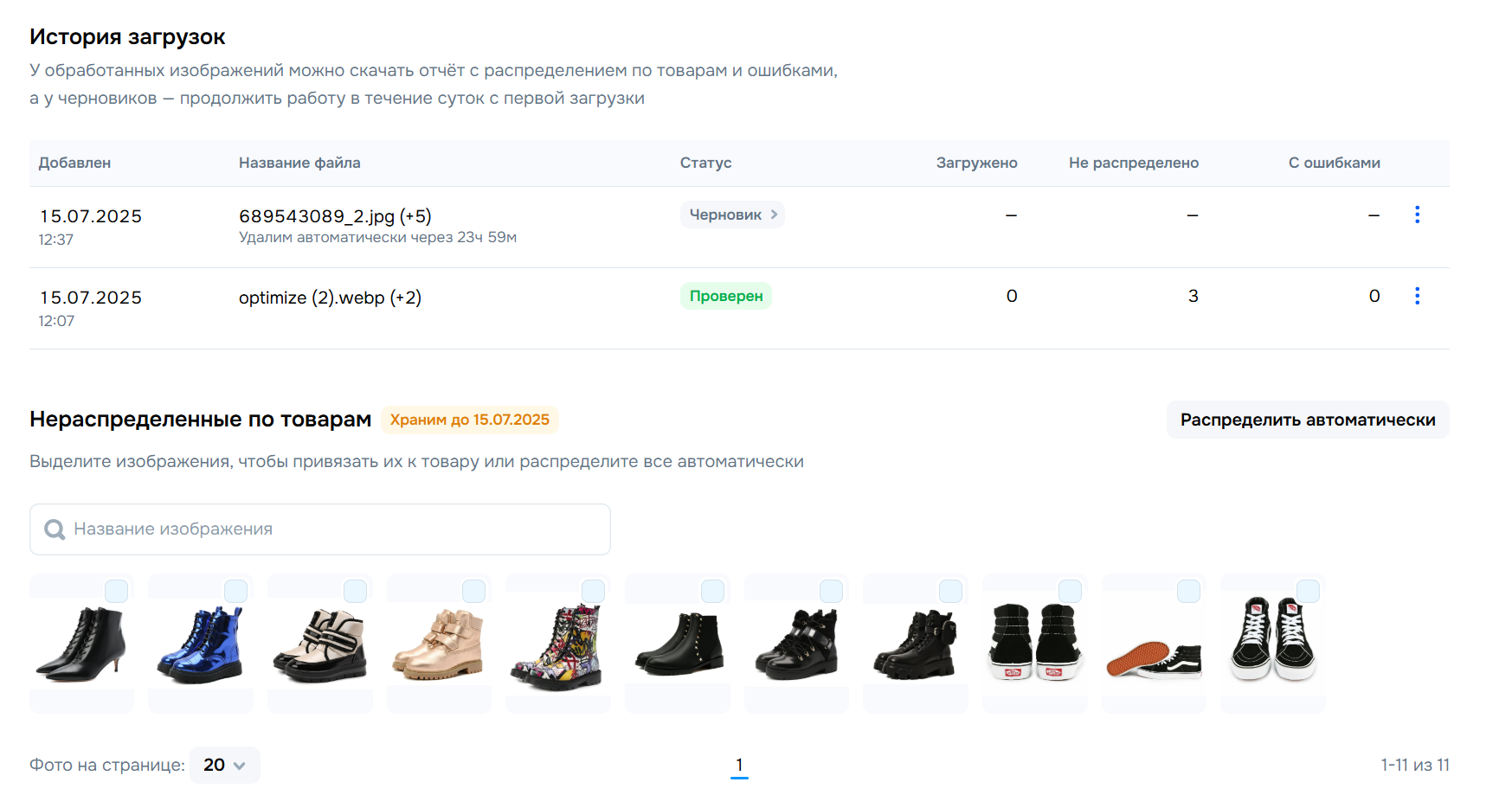This screenshot has width=1512, height=795.
Task: Select checkbox on black-and-white velcro boot
Action: click(x=355, y=591)
